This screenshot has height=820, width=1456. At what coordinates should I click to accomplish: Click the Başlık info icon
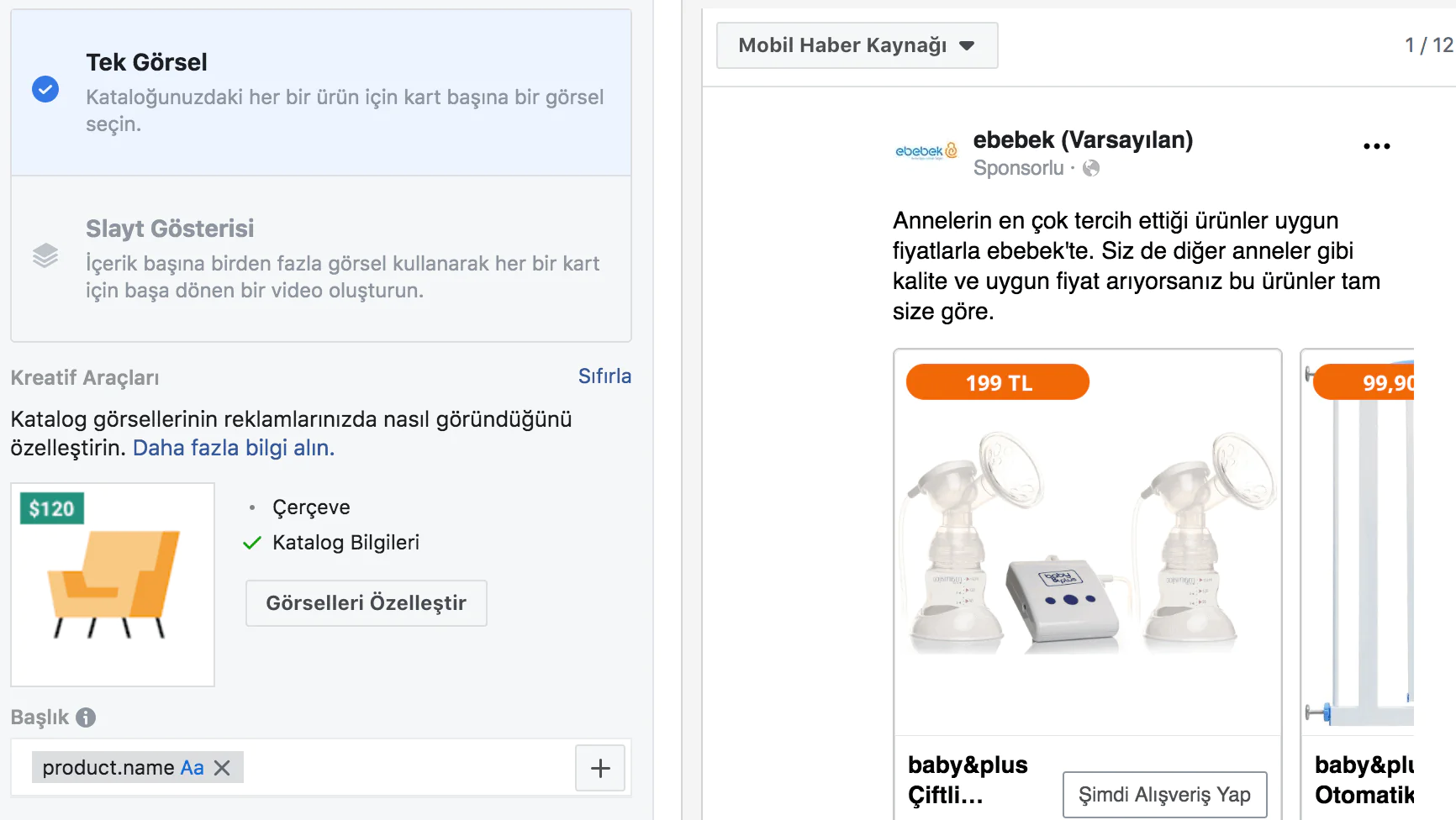pos(86,717)
